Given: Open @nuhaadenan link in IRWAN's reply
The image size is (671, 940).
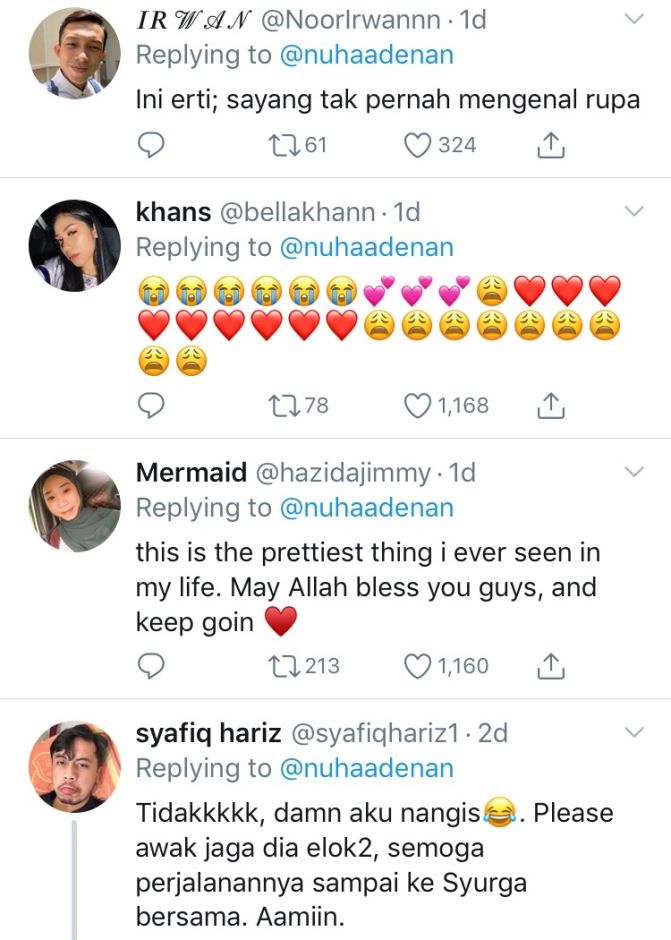Looking at the screenshot, I should 367,55.
